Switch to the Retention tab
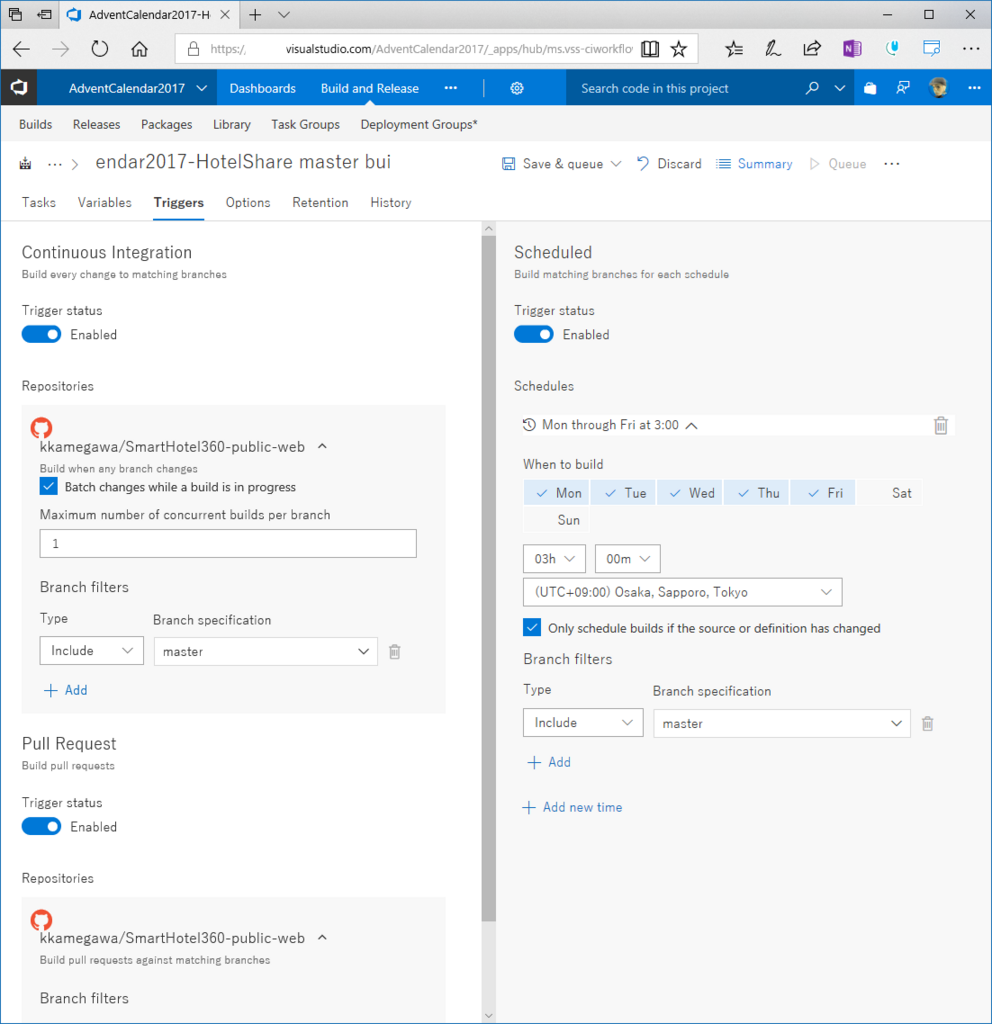Viewport: 992px width, 1024px height. point(320,202)
